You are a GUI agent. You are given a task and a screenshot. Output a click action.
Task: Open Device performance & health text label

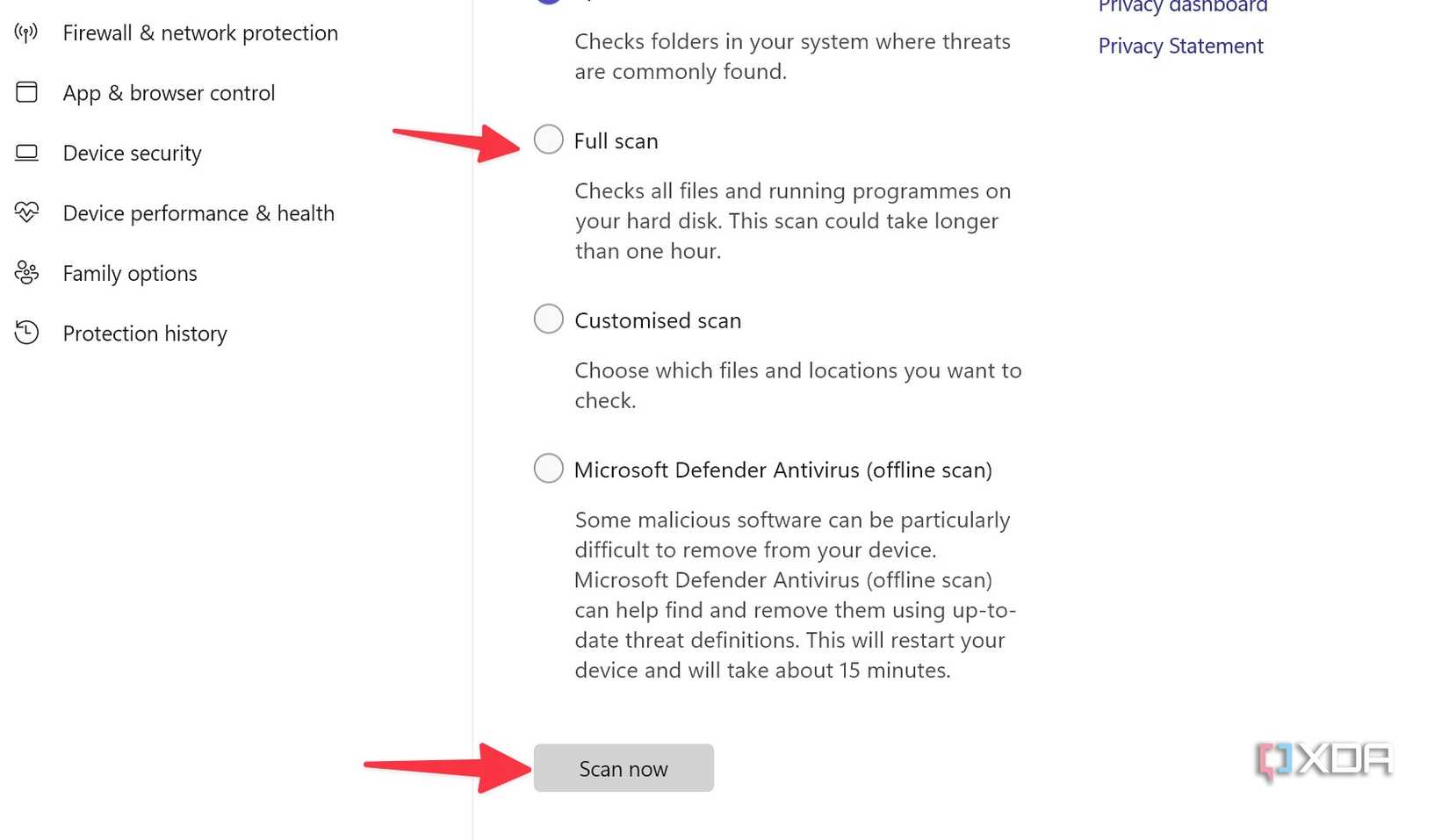198,213
